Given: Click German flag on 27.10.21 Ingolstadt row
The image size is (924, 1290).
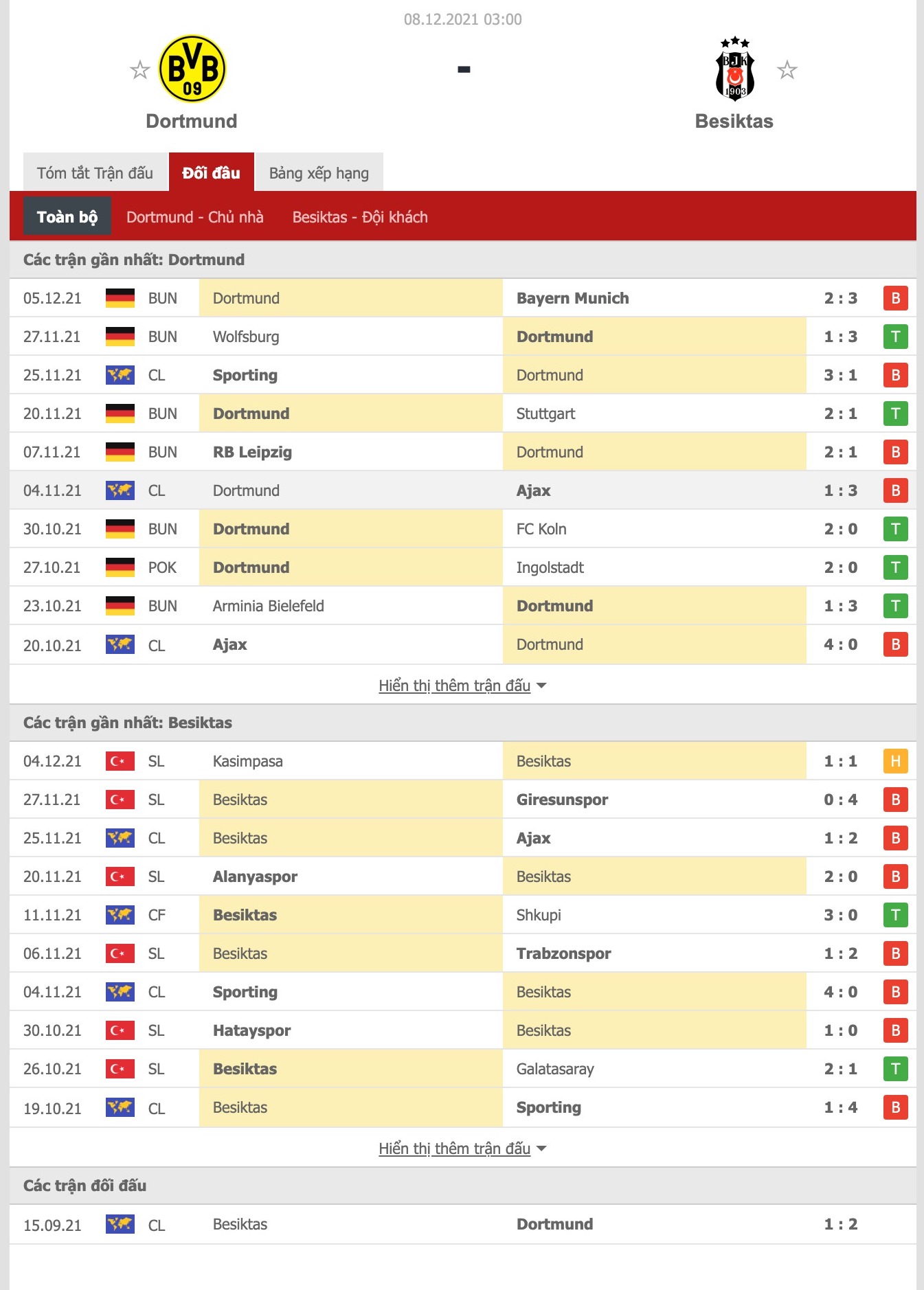Looking at the screenshot, I should coord(120,567).
